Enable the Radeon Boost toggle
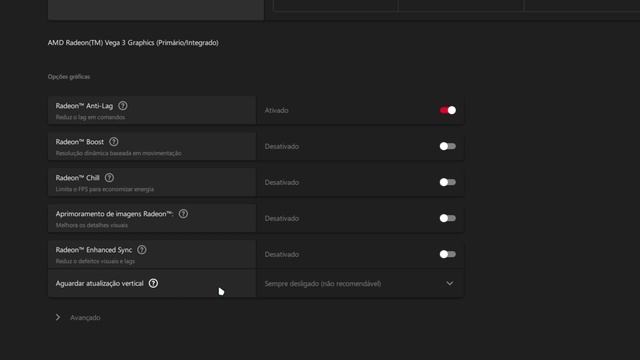640x360 pixels. click(x=448, y=146)
